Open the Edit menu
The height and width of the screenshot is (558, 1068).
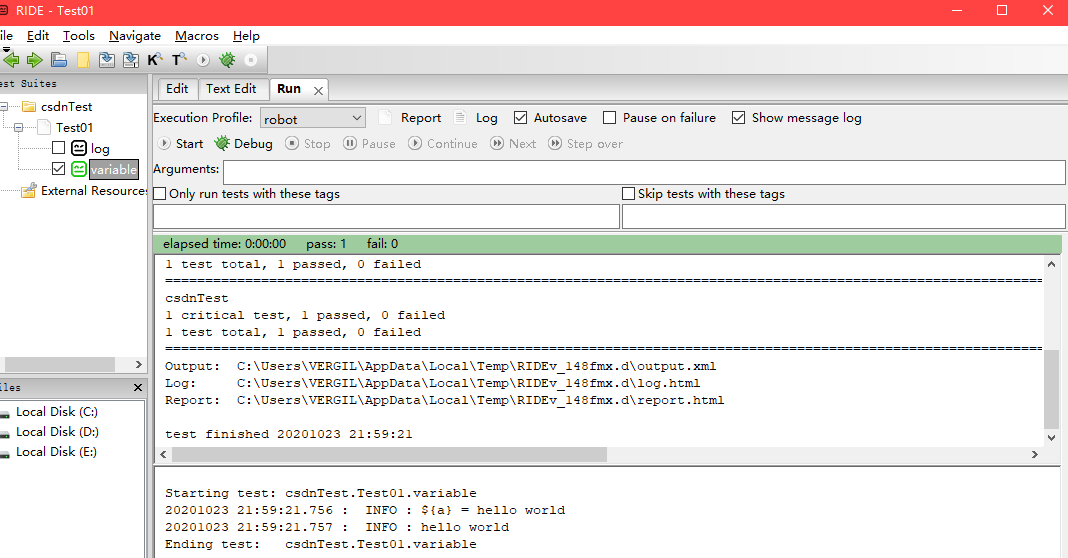[37, 36]
